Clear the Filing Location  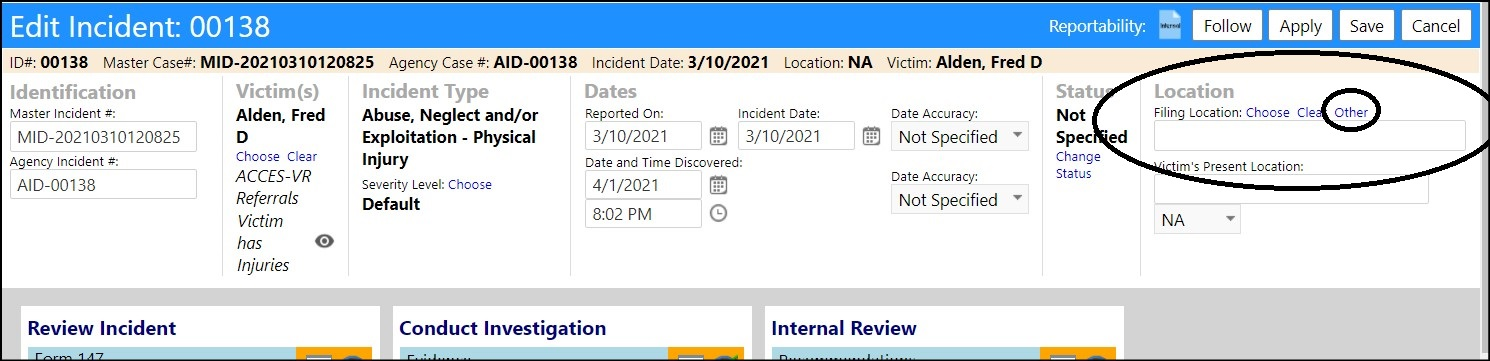(x=1311, y=112)
